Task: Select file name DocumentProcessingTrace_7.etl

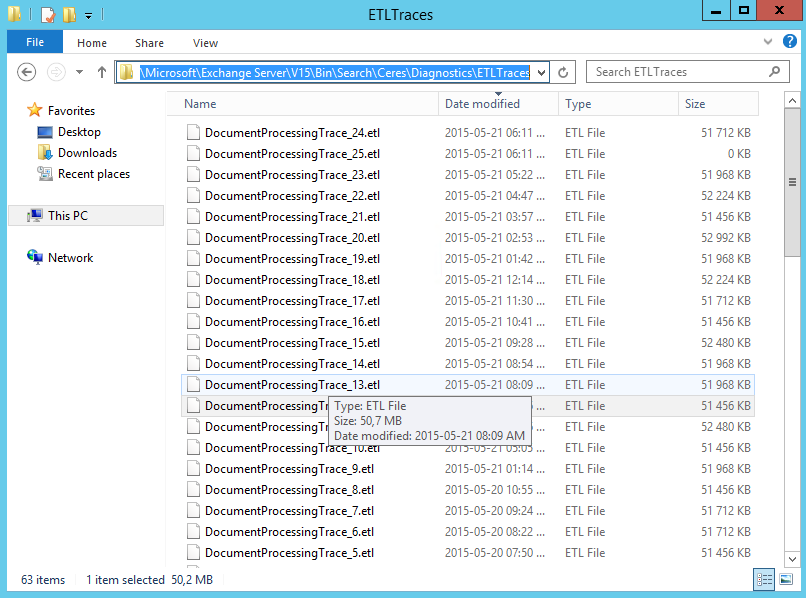Action: [289, 511]
